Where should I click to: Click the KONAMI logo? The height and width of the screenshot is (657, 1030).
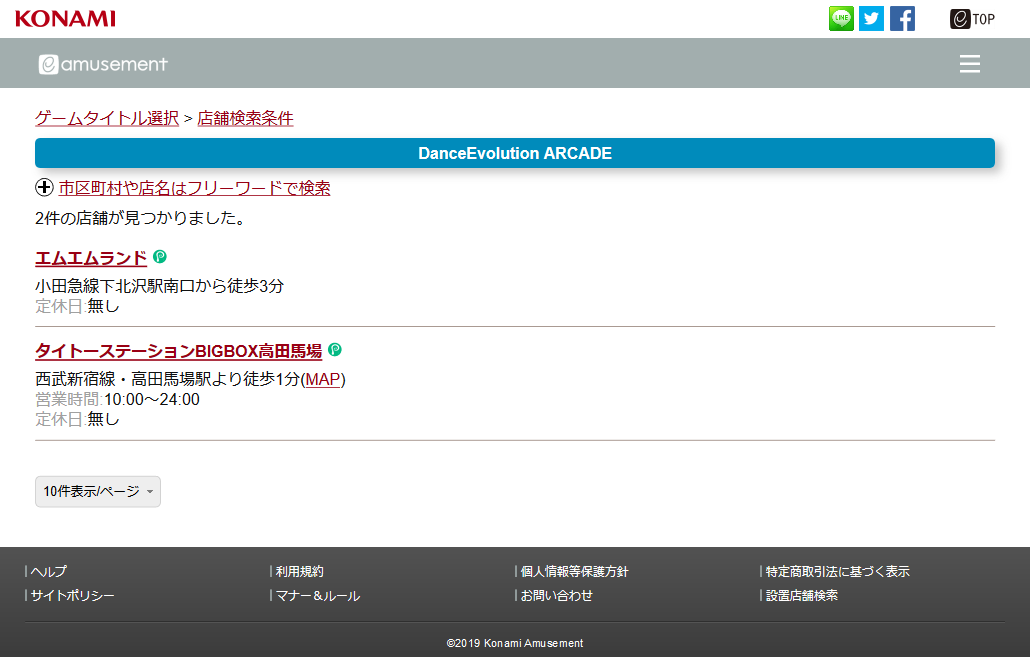(x=65, y=18)
